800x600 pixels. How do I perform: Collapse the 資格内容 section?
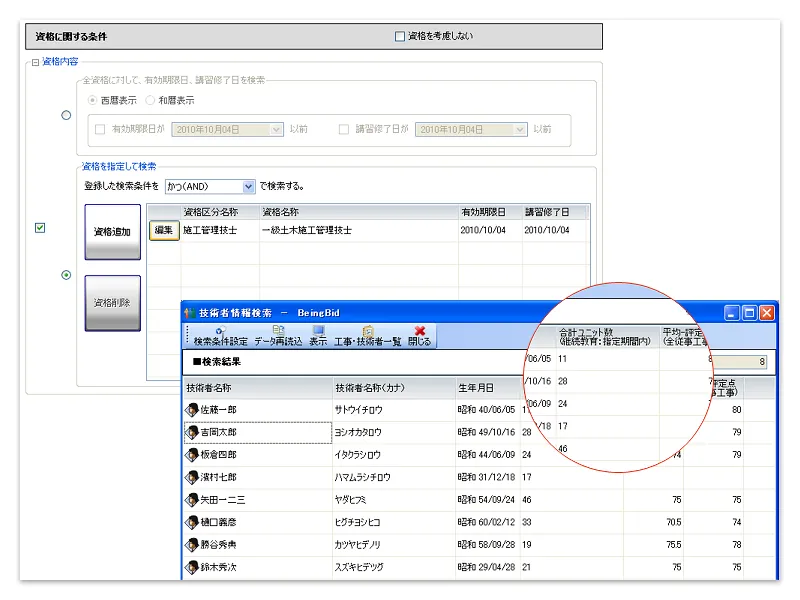pyautogui.click(x=35, y=62)
